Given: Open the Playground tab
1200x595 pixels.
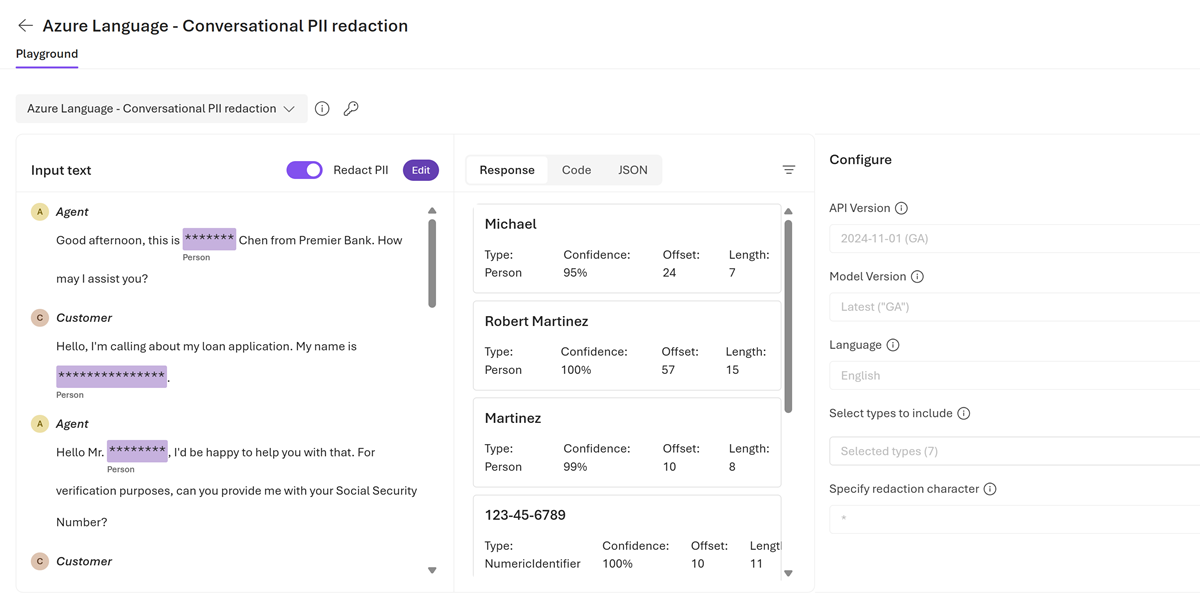Looking at the screenshot, I should [47, 54].
